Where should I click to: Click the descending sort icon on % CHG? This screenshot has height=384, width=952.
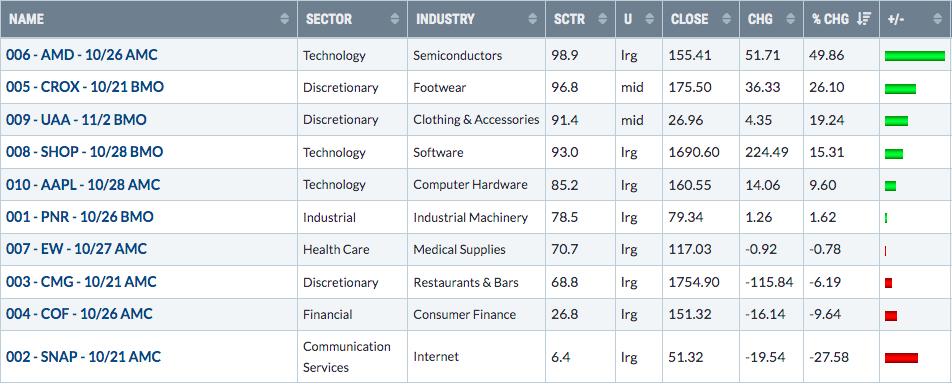click(x=863, y=19)
